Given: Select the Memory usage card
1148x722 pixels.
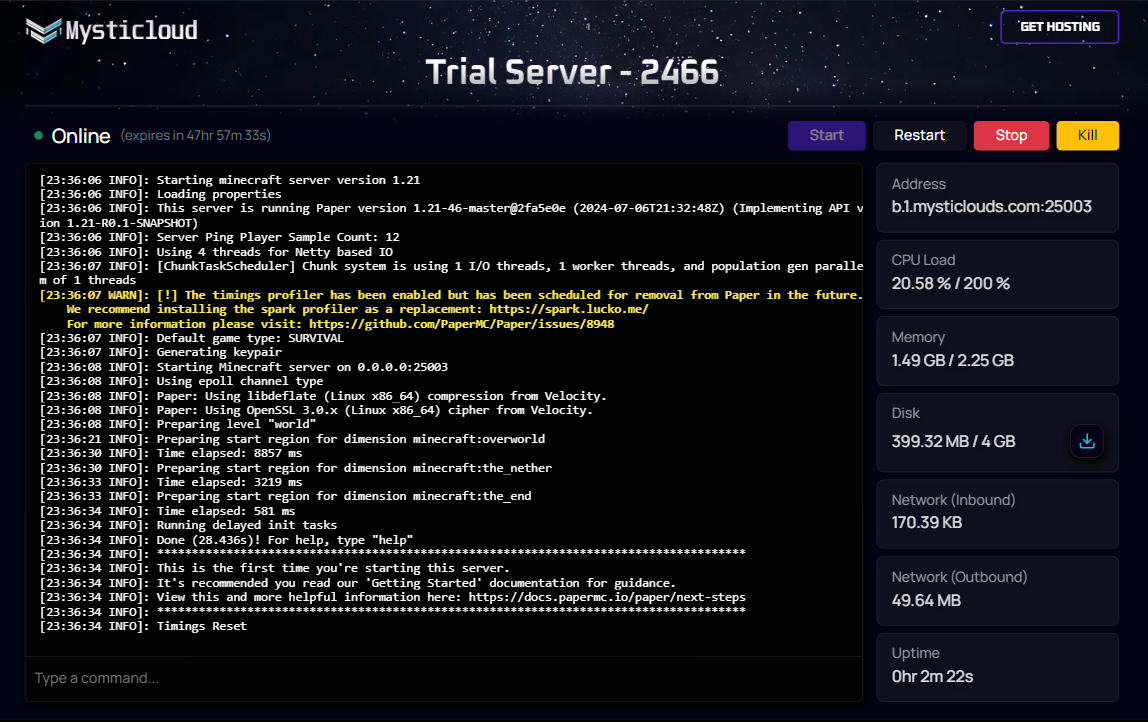Looking at the screenshot, I should 997,351.
